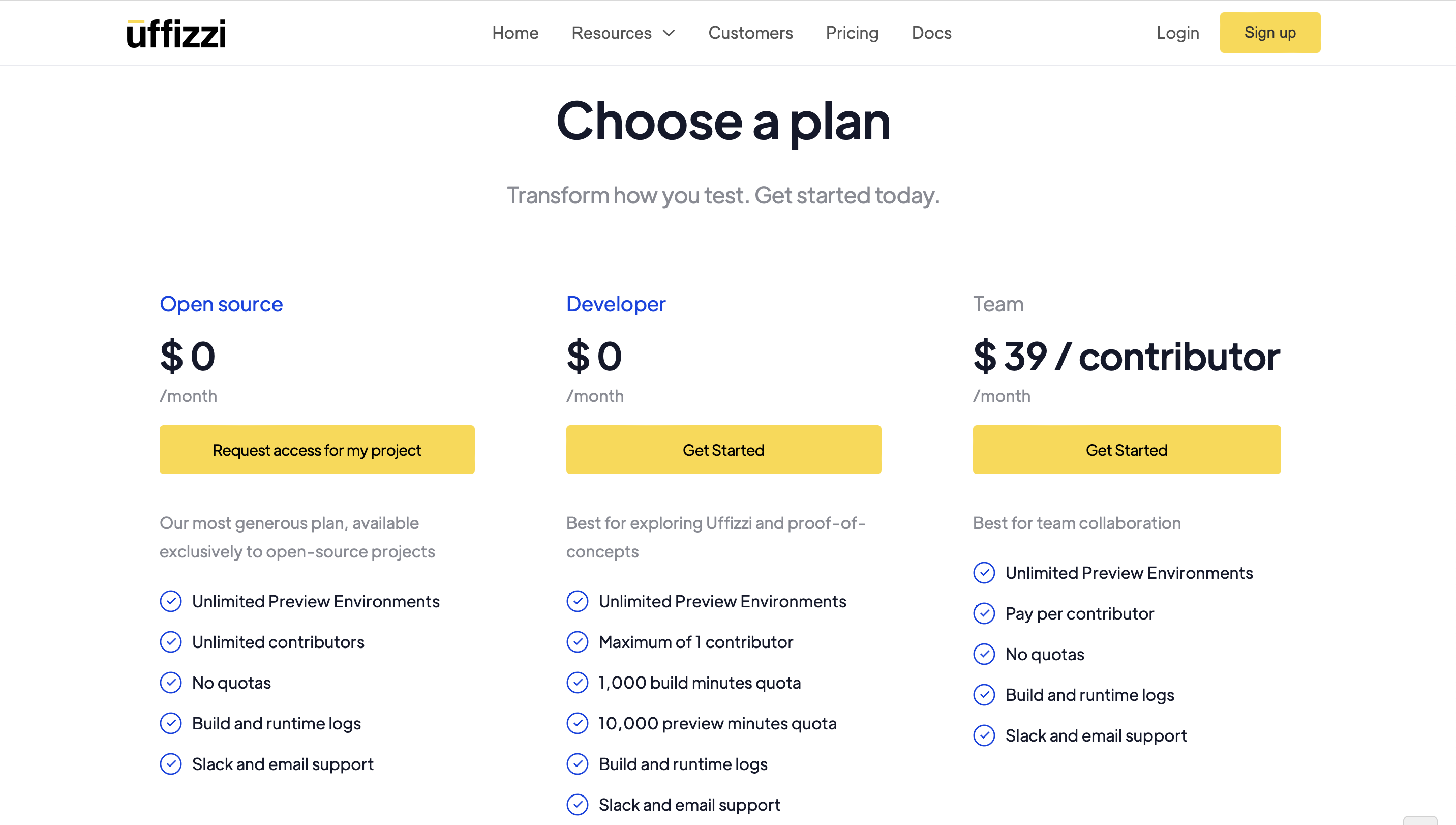This screenshot has width=1456, height=825.
Task: Open the Open source plan link
Action: click(221, 304)
